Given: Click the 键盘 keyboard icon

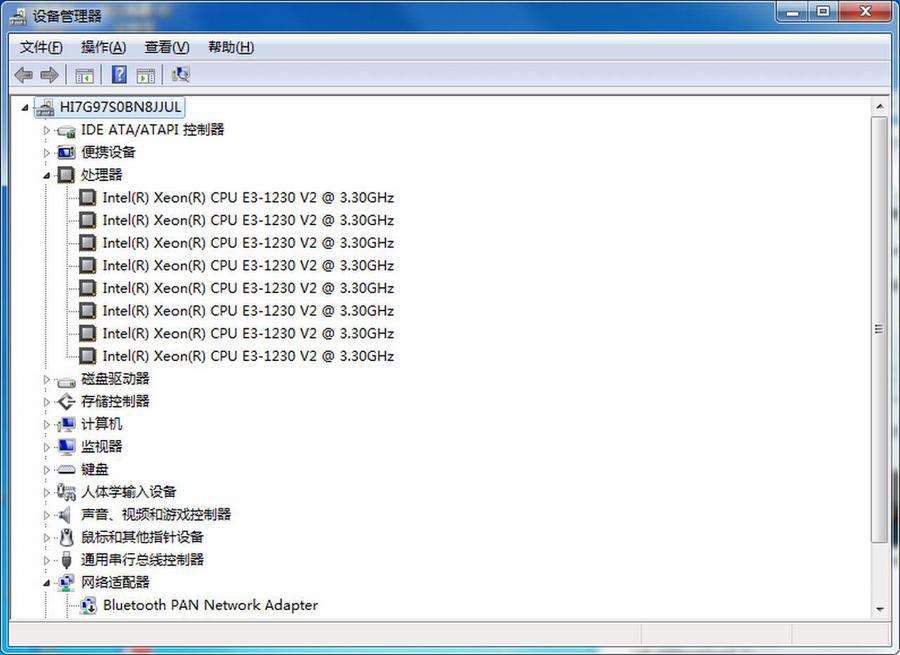Looking at the screenshot, I should [67, 470].
